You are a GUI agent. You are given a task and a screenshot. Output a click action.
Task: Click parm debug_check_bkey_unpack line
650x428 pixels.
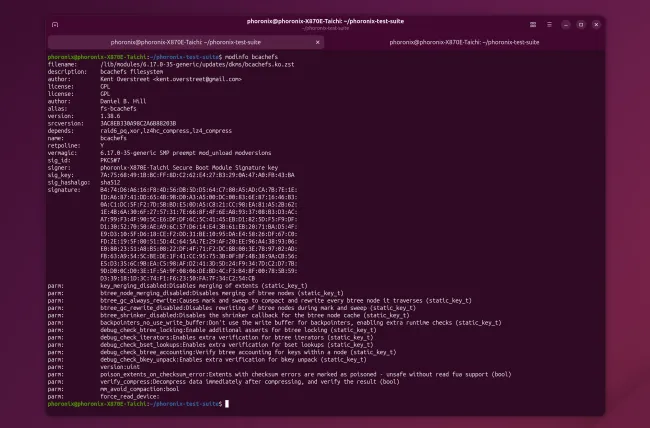click(233, 360)
